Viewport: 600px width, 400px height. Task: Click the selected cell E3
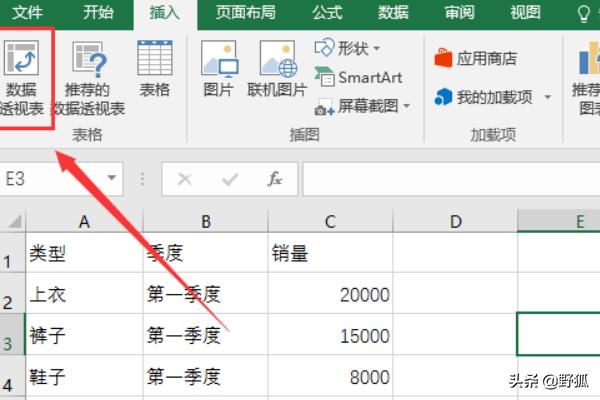tap(559, 334)
